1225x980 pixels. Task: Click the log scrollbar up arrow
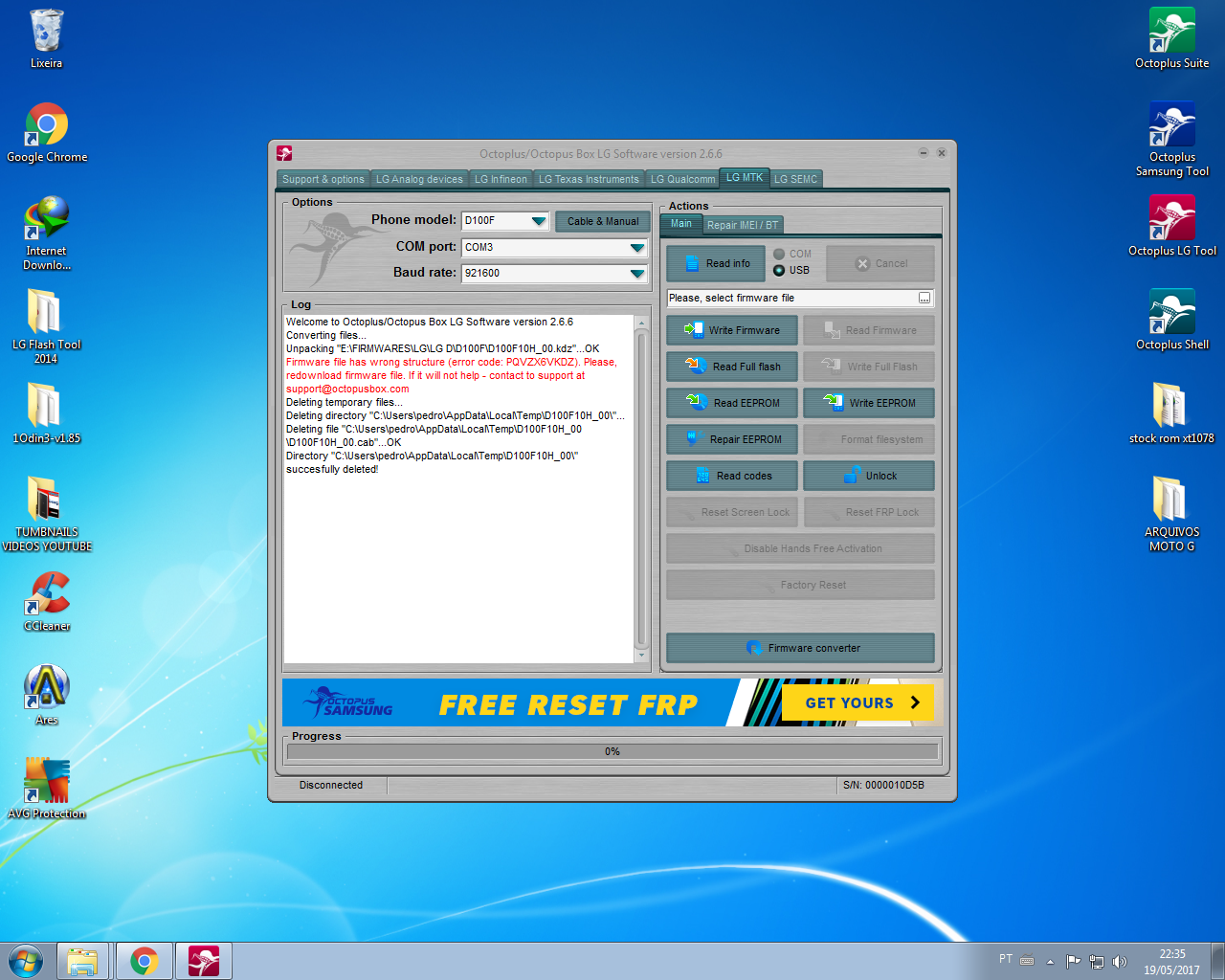pyautogui.click(x=642, y=323)
